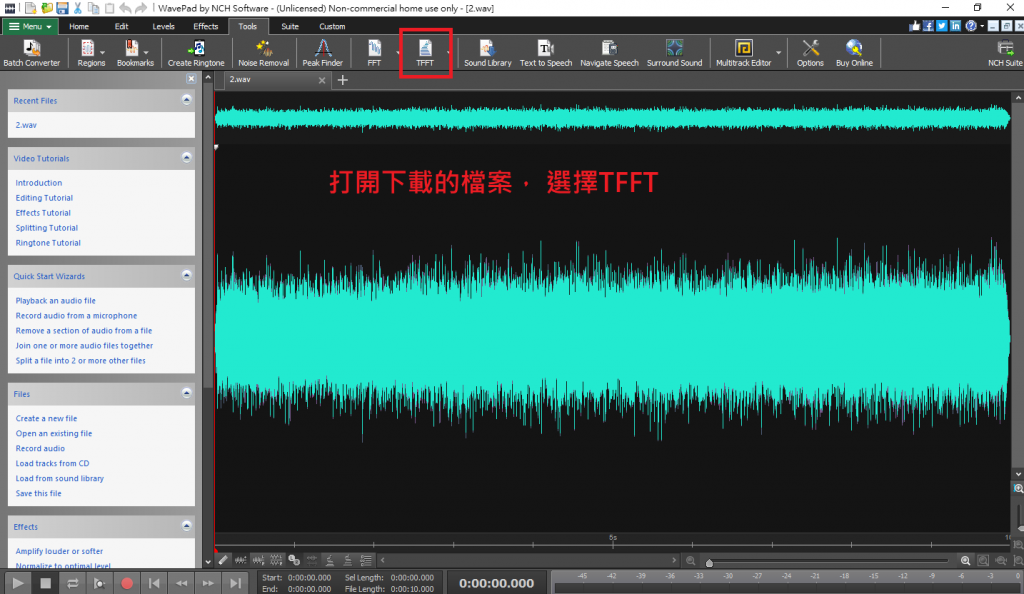The width and height of the screenshot is (1024, 594).
Task: Close the 2.wav file tab
Action: (x=322, y=80)
